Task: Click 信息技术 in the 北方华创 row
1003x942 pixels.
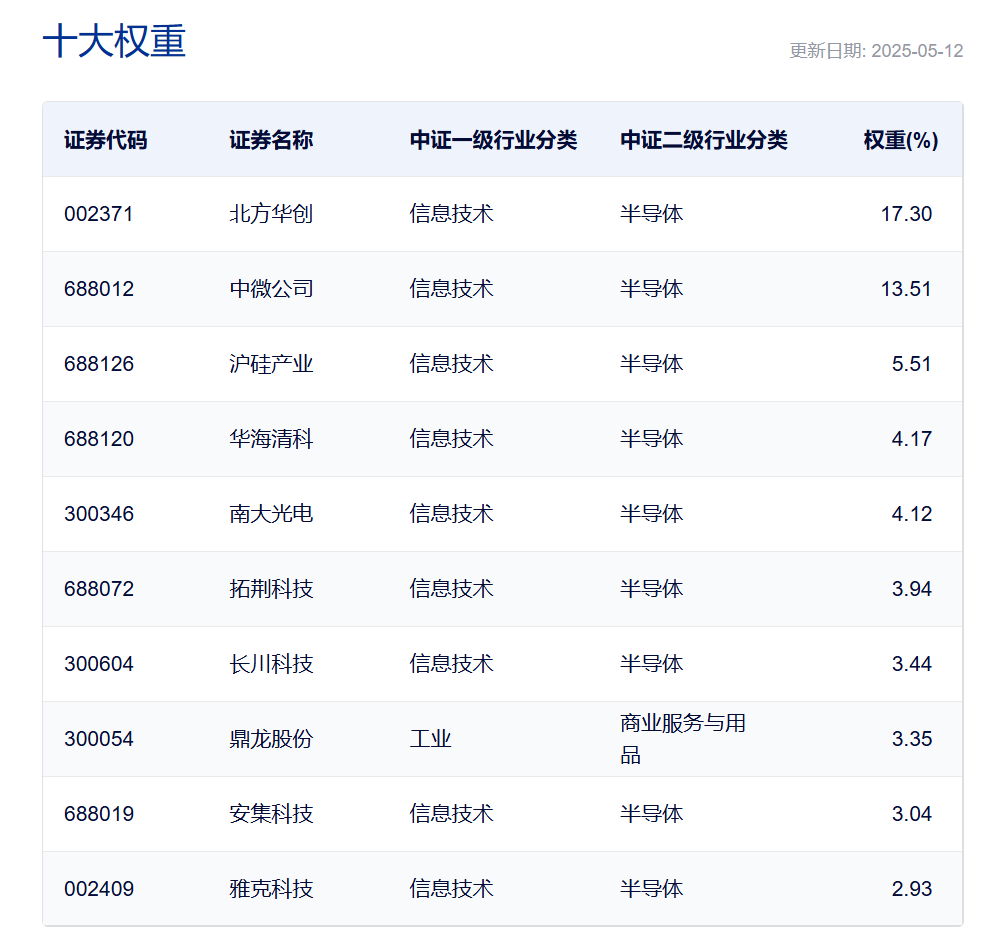Action: 452,214
